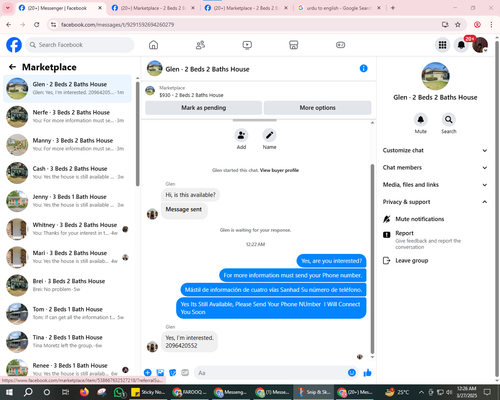Open the tab search dropdown arrow

point(8,8)
